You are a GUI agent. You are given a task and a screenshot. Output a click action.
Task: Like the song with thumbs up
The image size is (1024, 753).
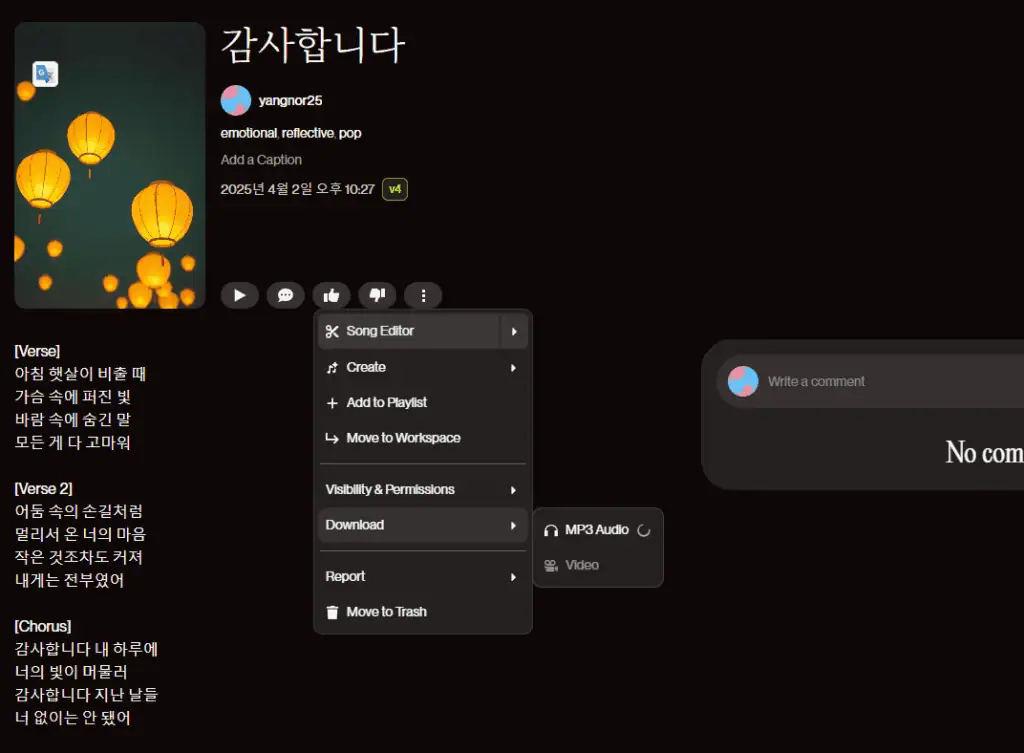coord(331,295)
